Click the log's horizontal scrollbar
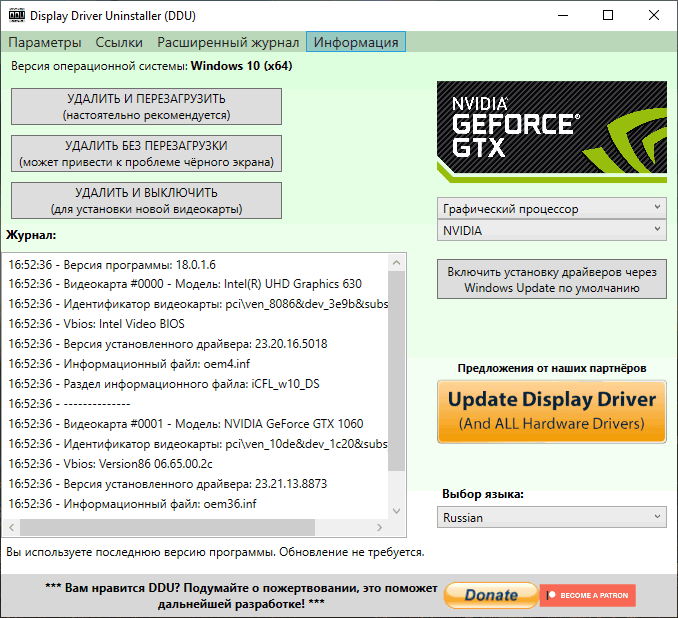The height and width of the screenshot is (618, 678). coord(200,528)
